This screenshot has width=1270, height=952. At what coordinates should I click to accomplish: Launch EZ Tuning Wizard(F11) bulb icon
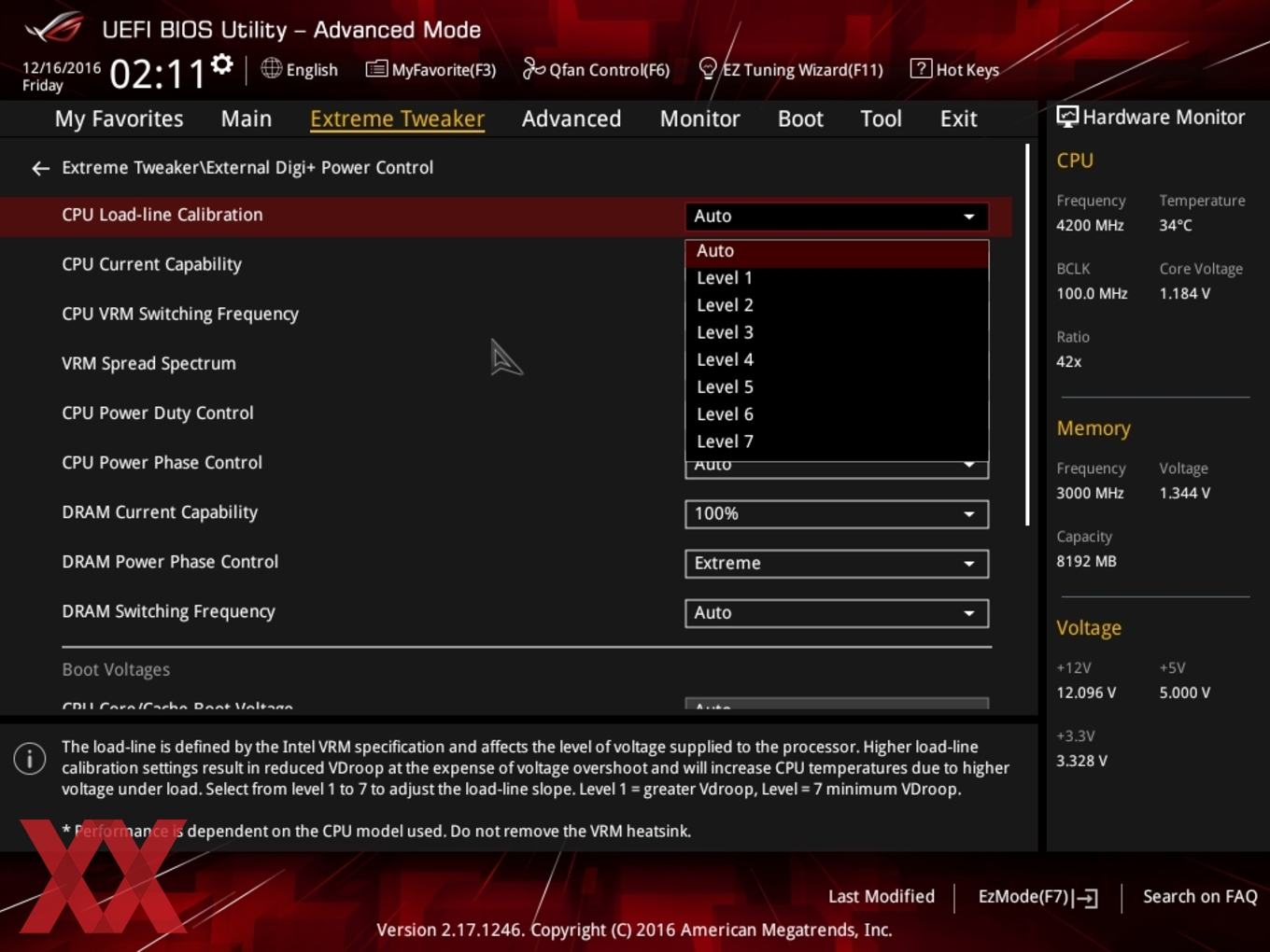point(708,68)
